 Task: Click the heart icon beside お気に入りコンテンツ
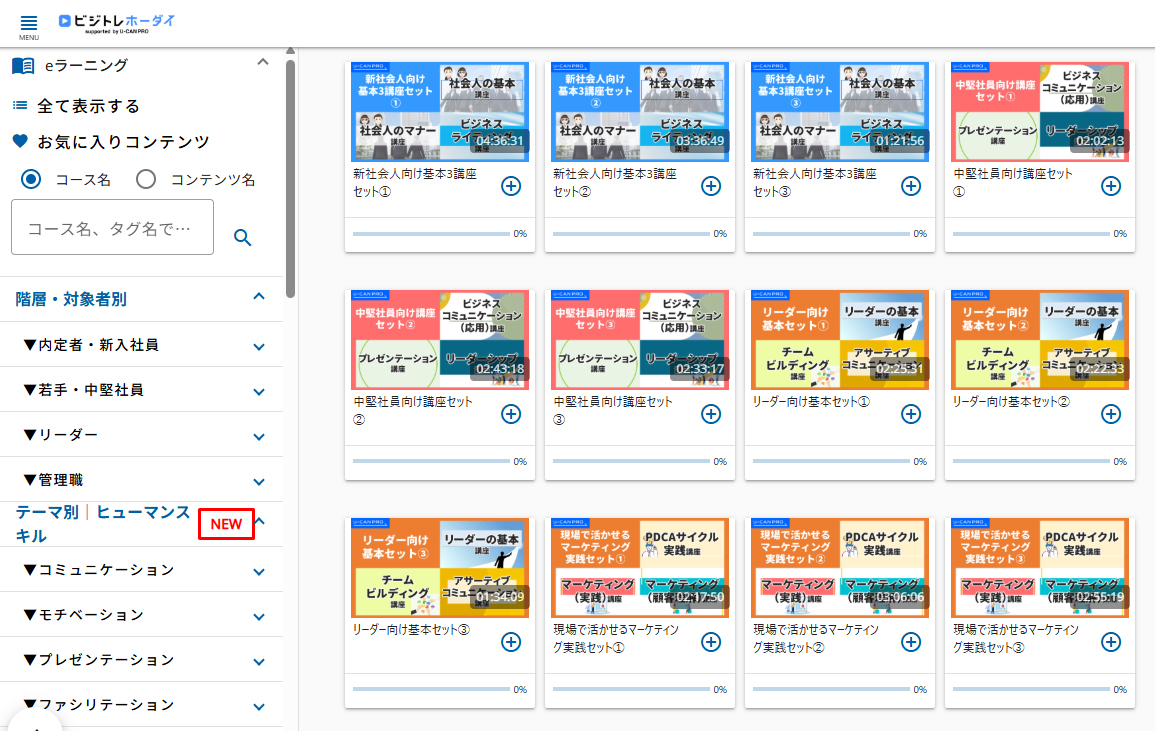[20, 142]
